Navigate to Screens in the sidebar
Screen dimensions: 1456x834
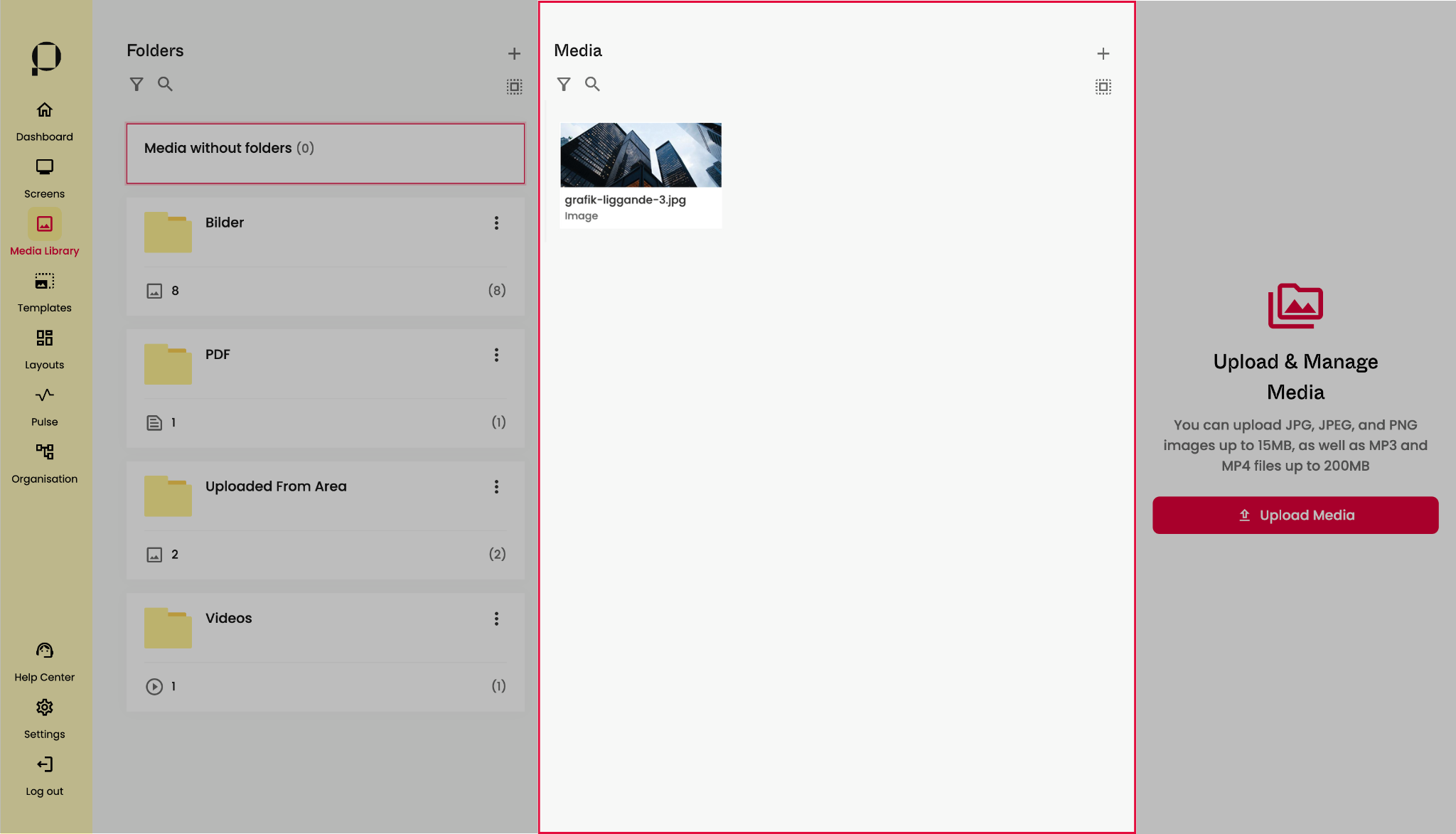pos(44,178)
